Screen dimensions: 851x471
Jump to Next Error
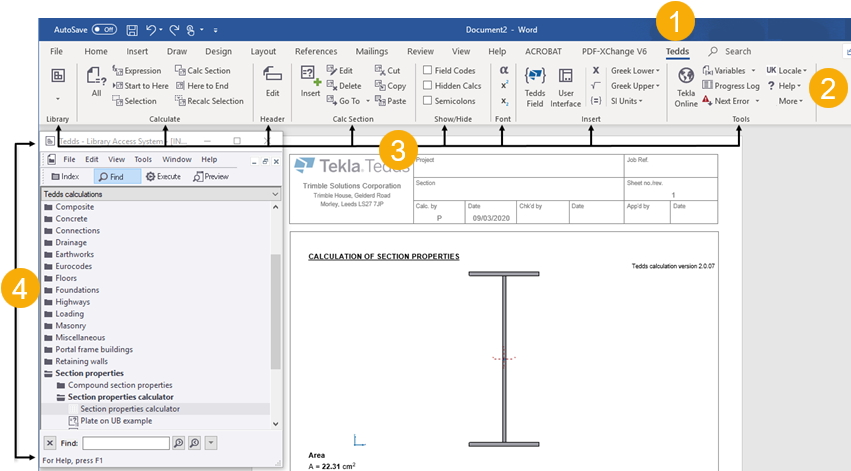click(730, 101)
